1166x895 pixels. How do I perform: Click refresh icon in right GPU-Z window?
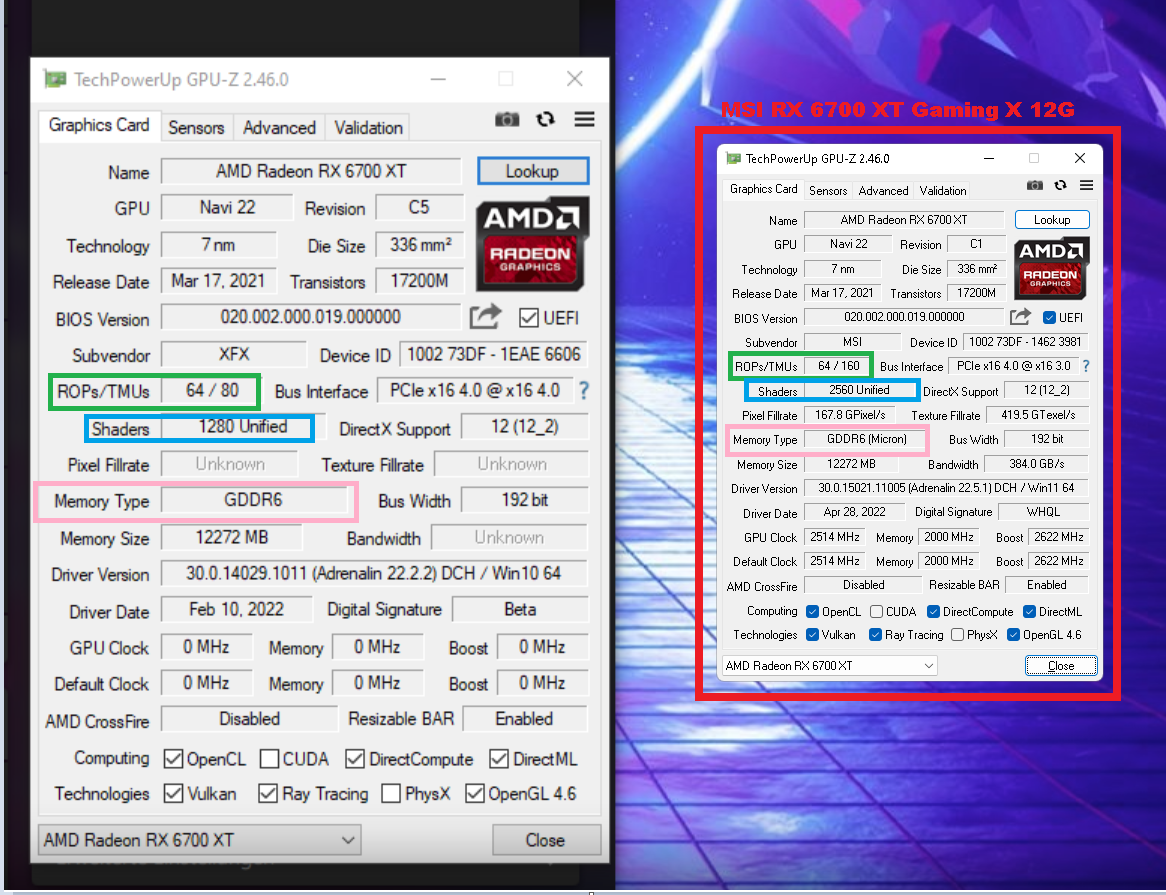click(1060, 185)
